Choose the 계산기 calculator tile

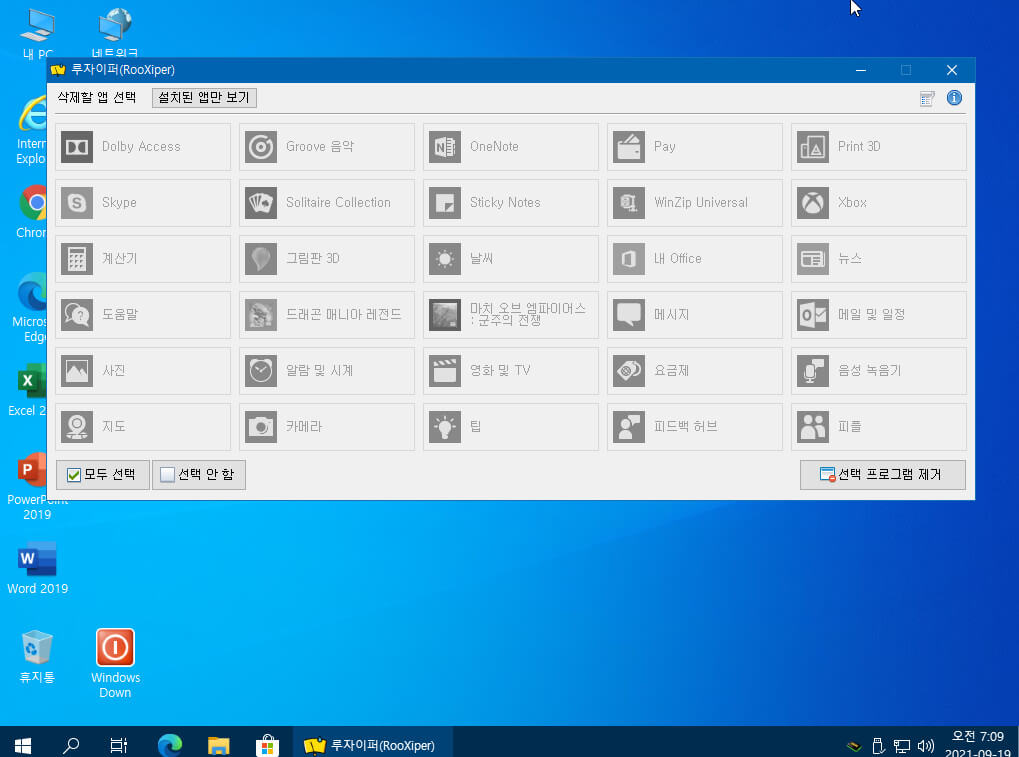[143, 259]
